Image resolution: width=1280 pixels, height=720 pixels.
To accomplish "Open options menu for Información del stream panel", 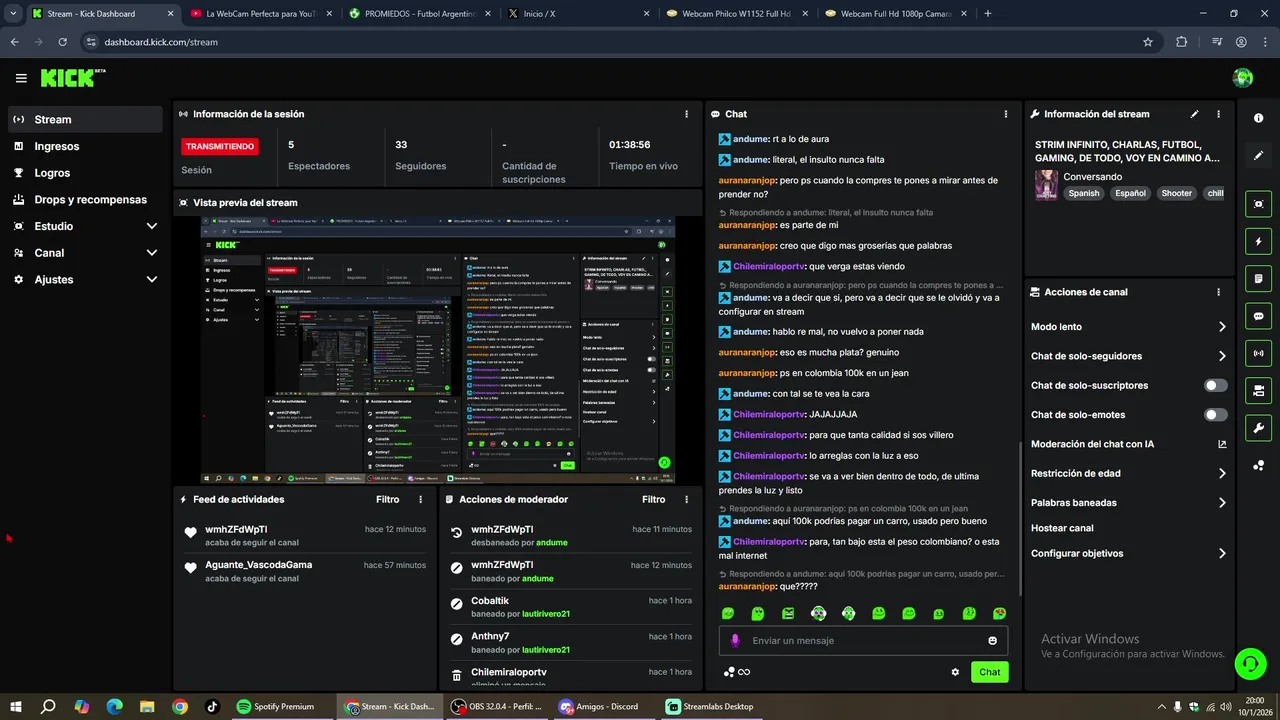I will (x=1218, y=114).
